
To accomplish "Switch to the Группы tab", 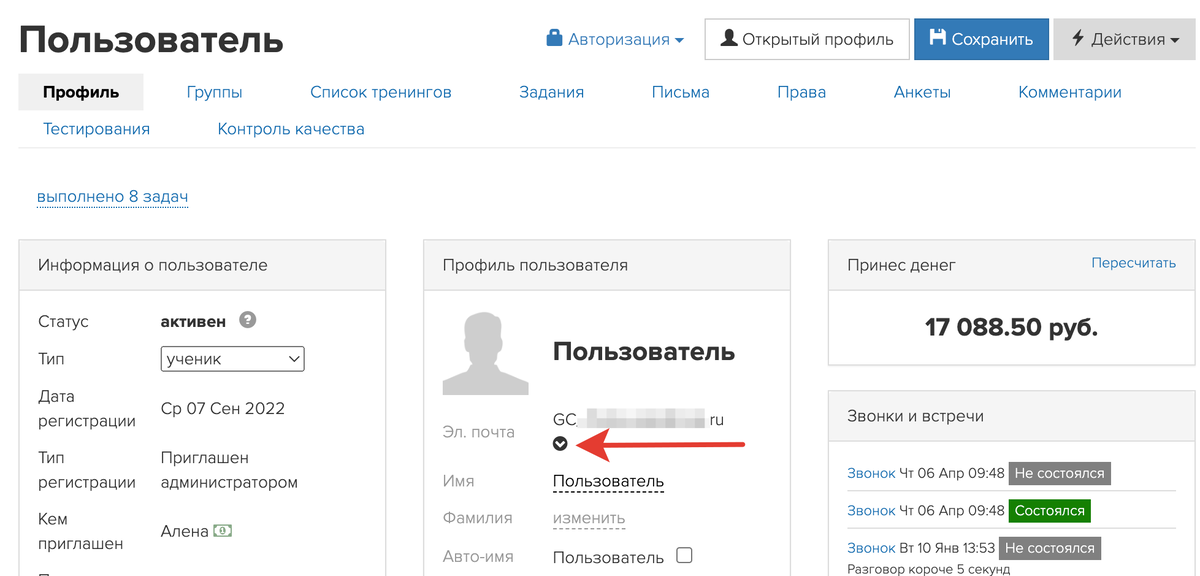I will (214, 91).
